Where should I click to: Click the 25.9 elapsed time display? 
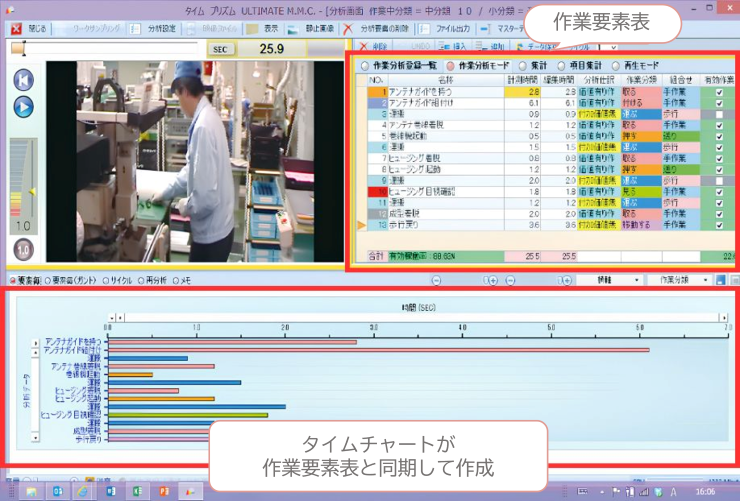272,49
